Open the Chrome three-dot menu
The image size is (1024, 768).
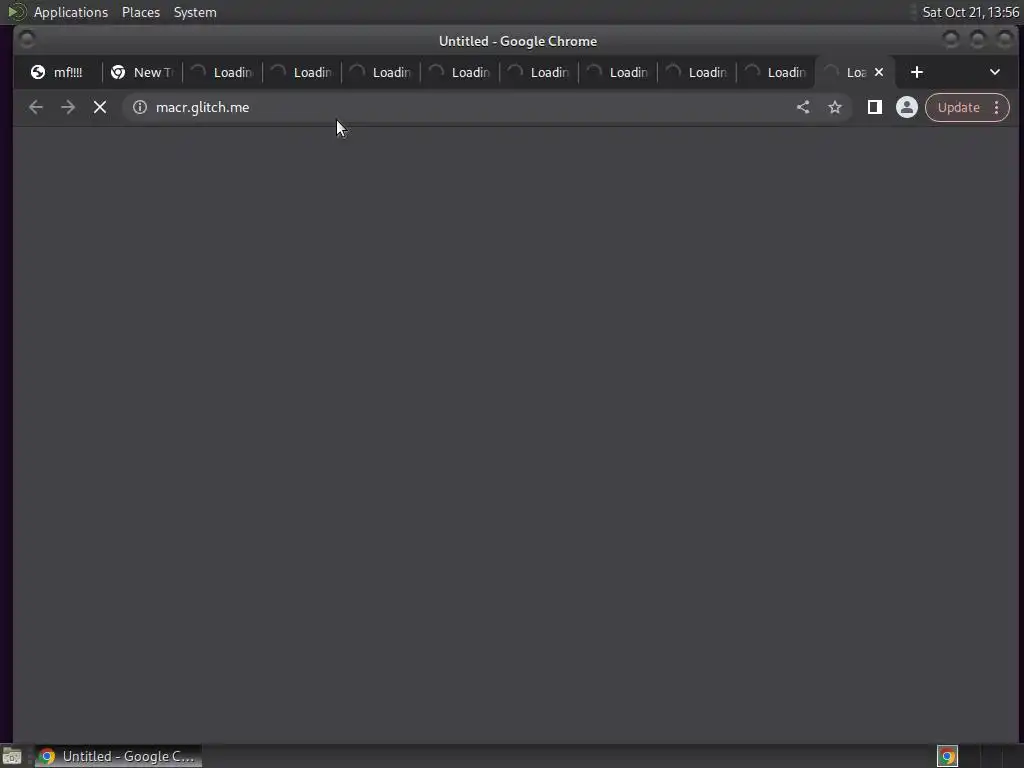pos(997,107)
